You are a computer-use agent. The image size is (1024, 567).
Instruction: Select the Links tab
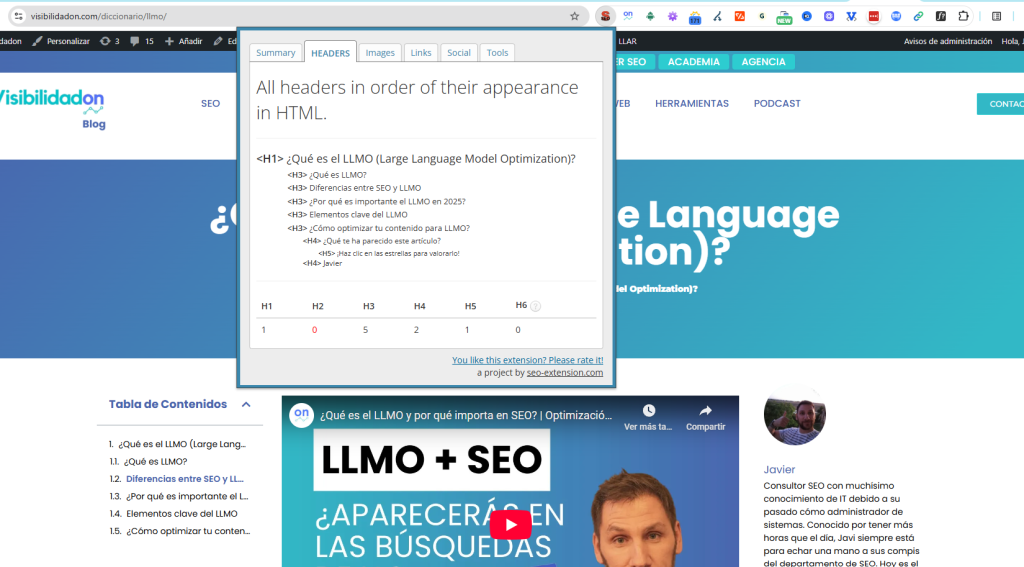click(421, 53)
